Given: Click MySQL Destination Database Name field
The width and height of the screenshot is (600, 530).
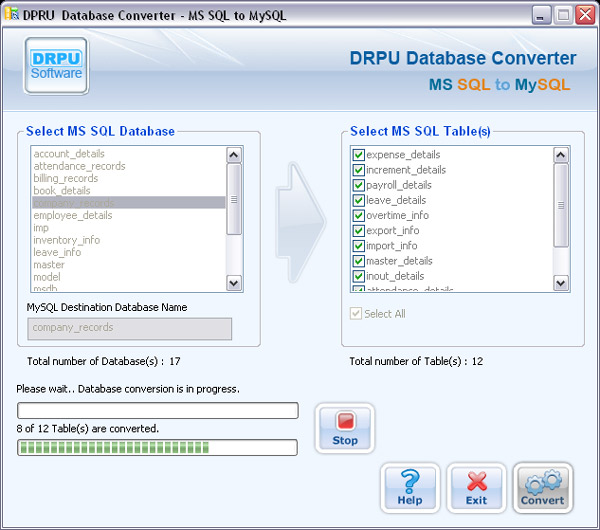Looking at the screenshot, I should [129, 328].
